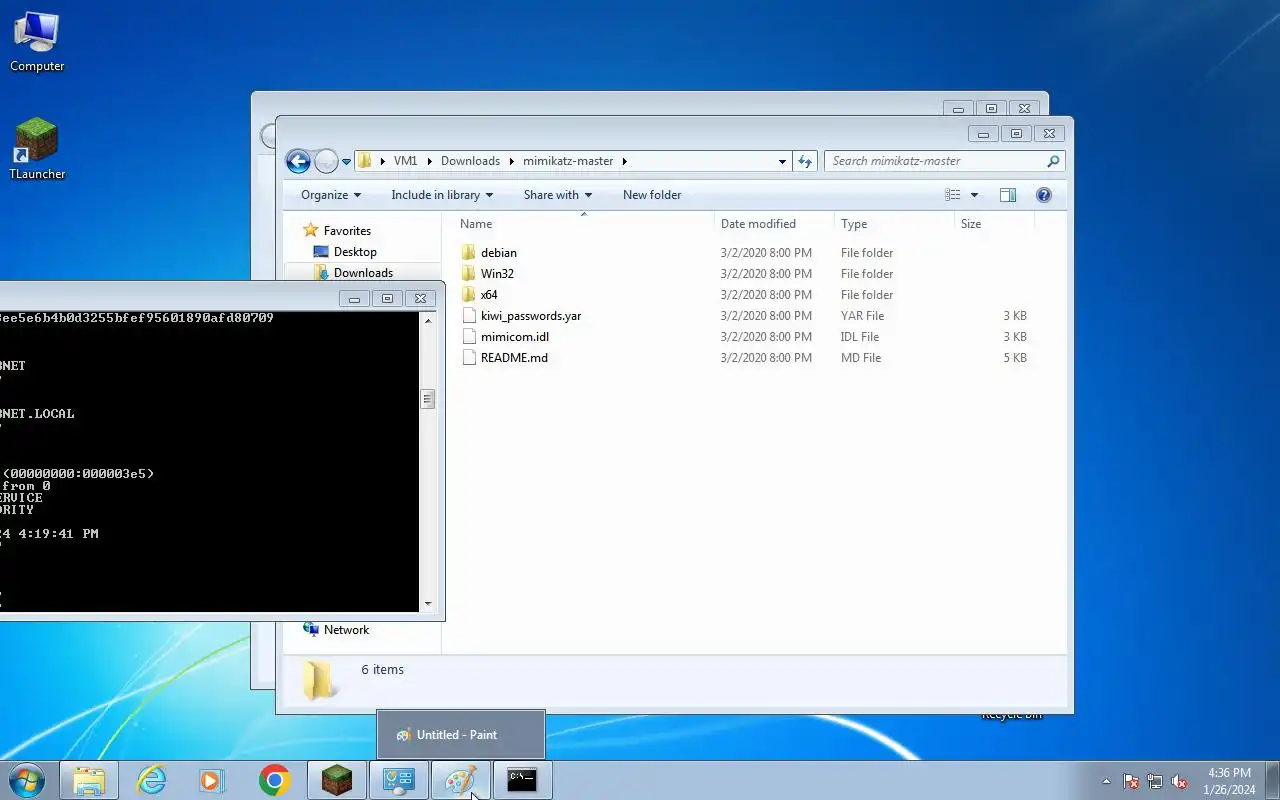1280x800 pixels.
Task: Select Untitled - Paint window preview
Action: 461,735
